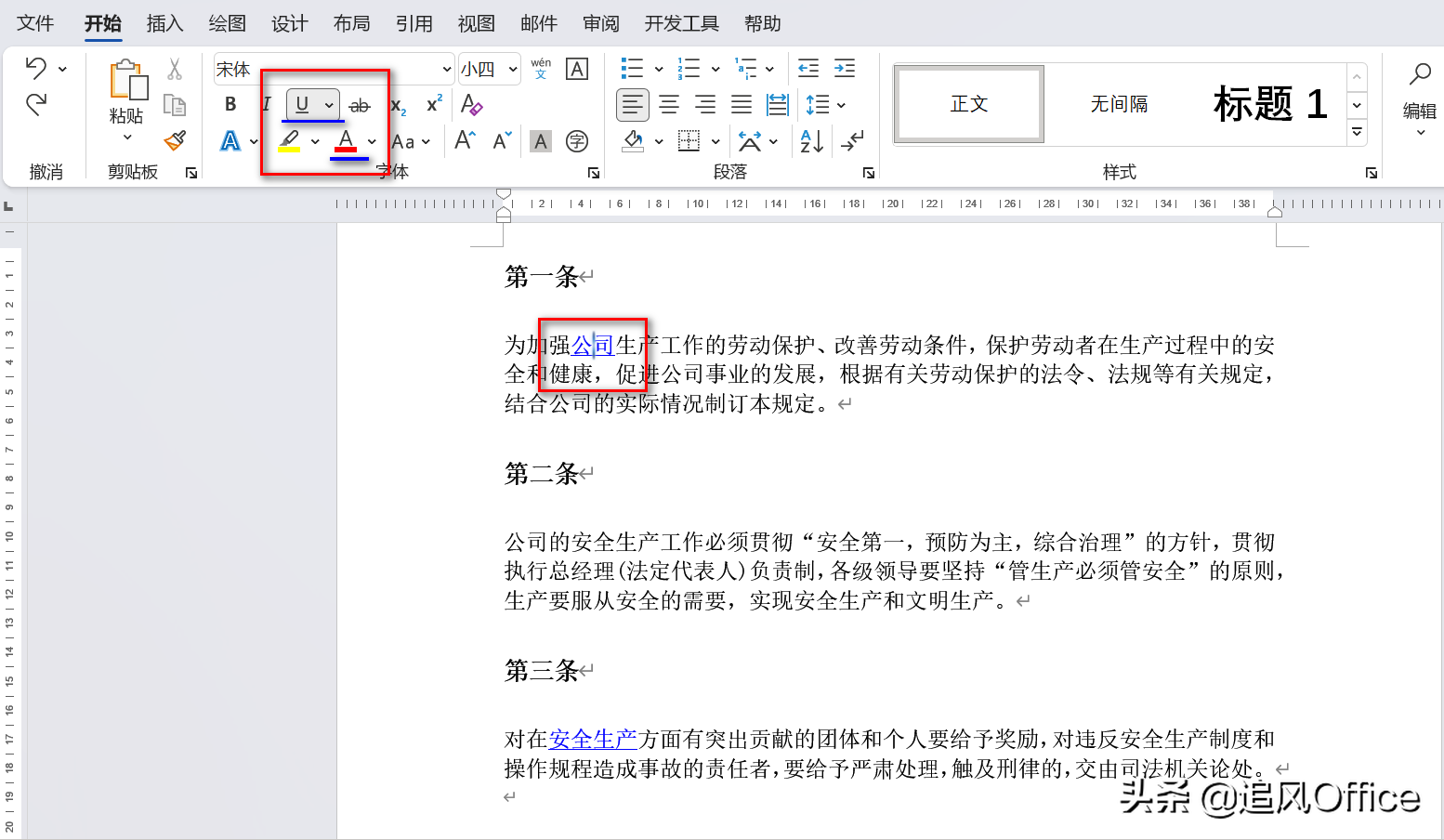Click the Distributed alignment icon
Image resolution: width=1444 pixels, height=840 pixels.
tap(778, 105)
